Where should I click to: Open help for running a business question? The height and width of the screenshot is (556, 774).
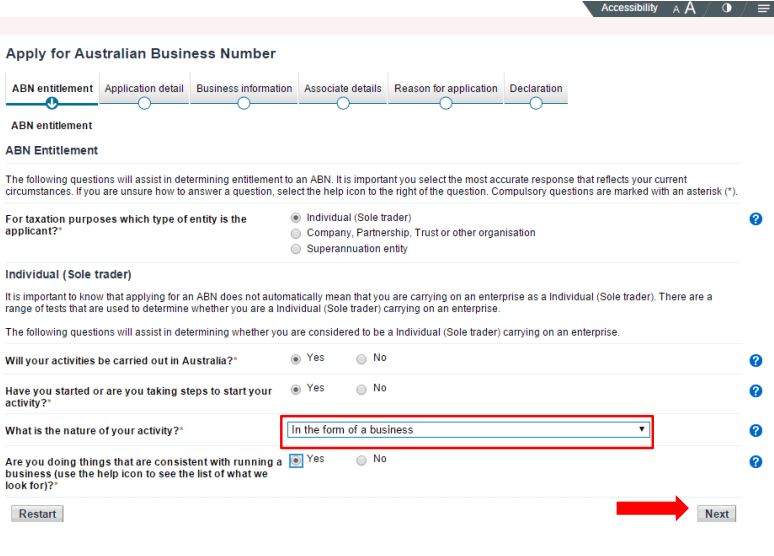pyautogui.click(x=756, y=462)
